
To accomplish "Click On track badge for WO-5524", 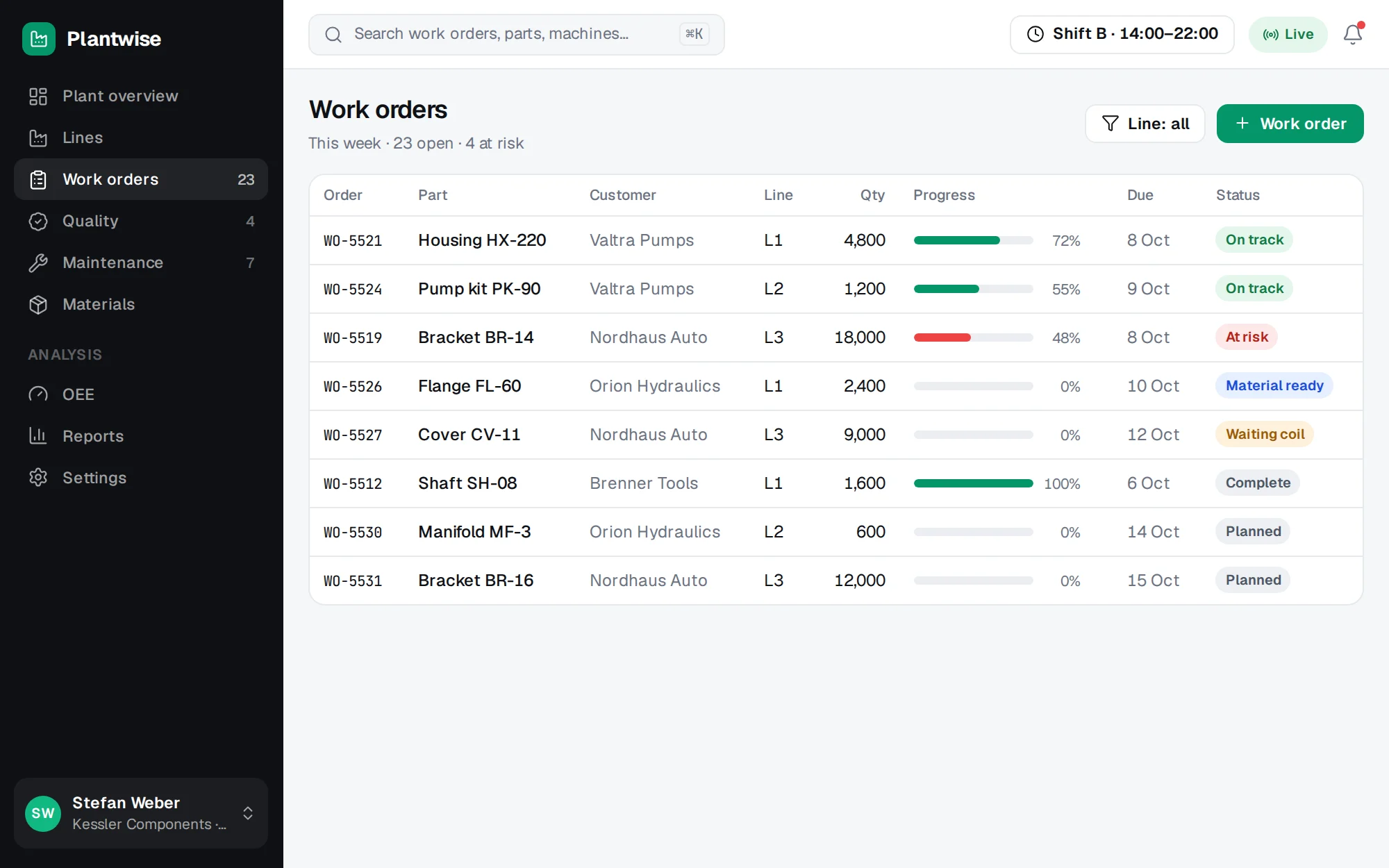I will [x=1254, y=288].
